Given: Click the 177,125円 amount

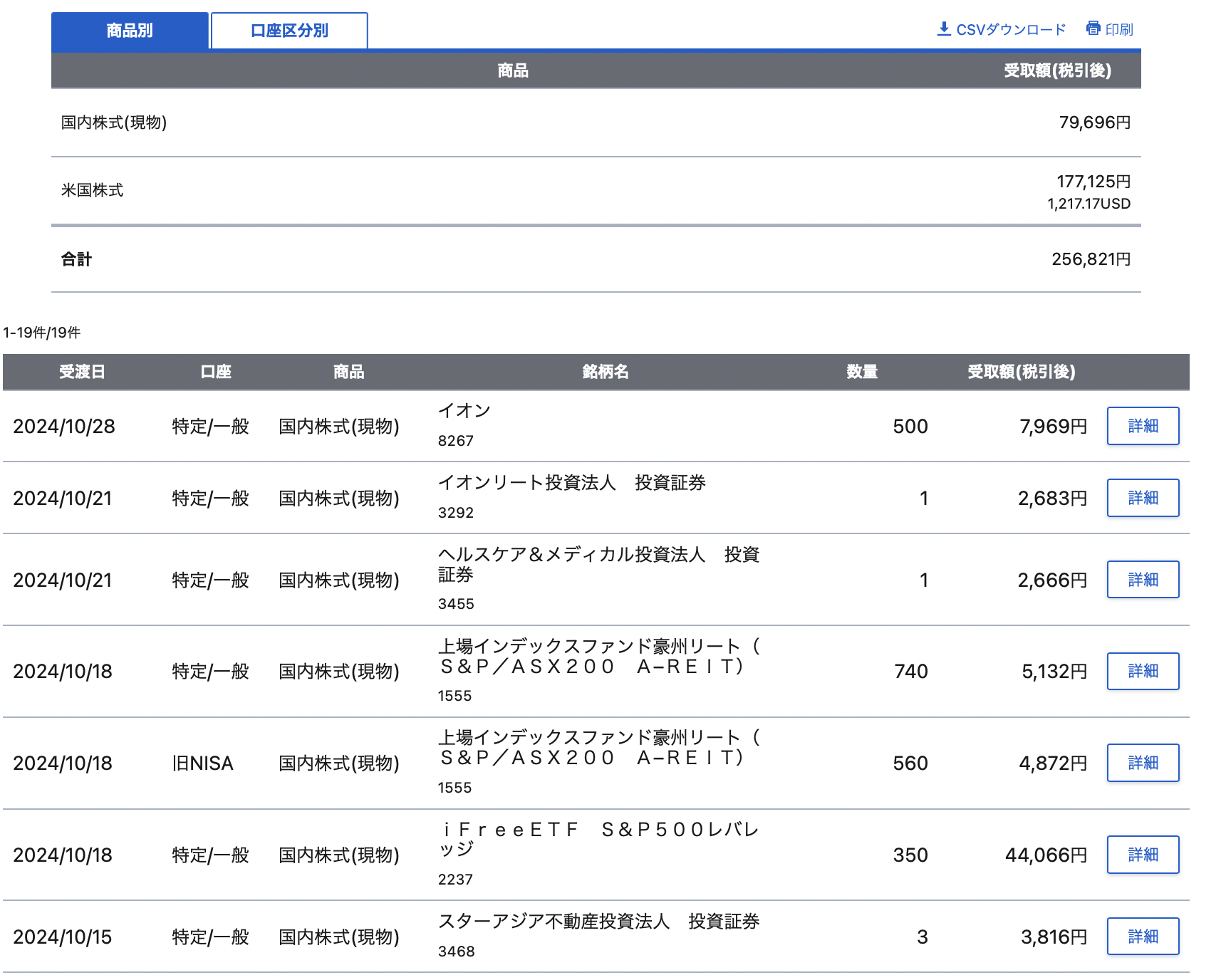Looking at the screenshot, I should coord(1093,182).
